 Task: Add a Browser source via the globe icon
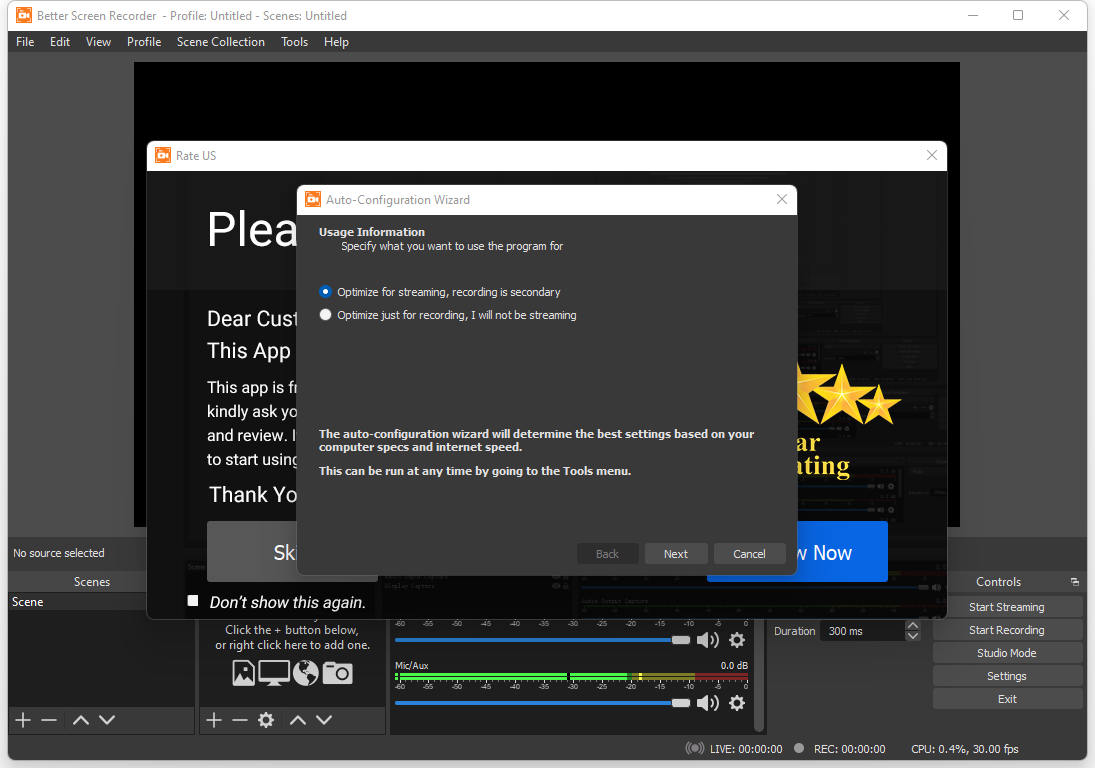click(x=305, y=673)
